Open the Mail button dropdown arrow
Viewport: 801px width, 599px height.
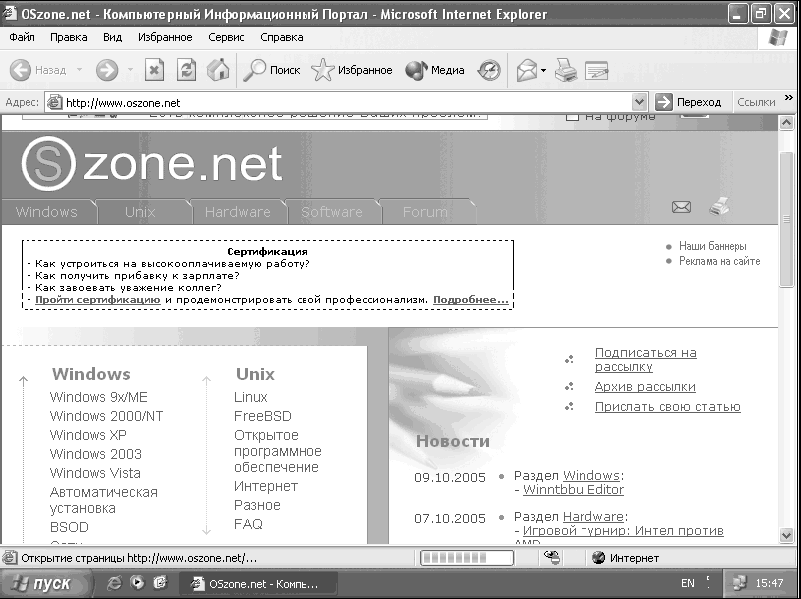pyautogui.click(x=544, y=70)
